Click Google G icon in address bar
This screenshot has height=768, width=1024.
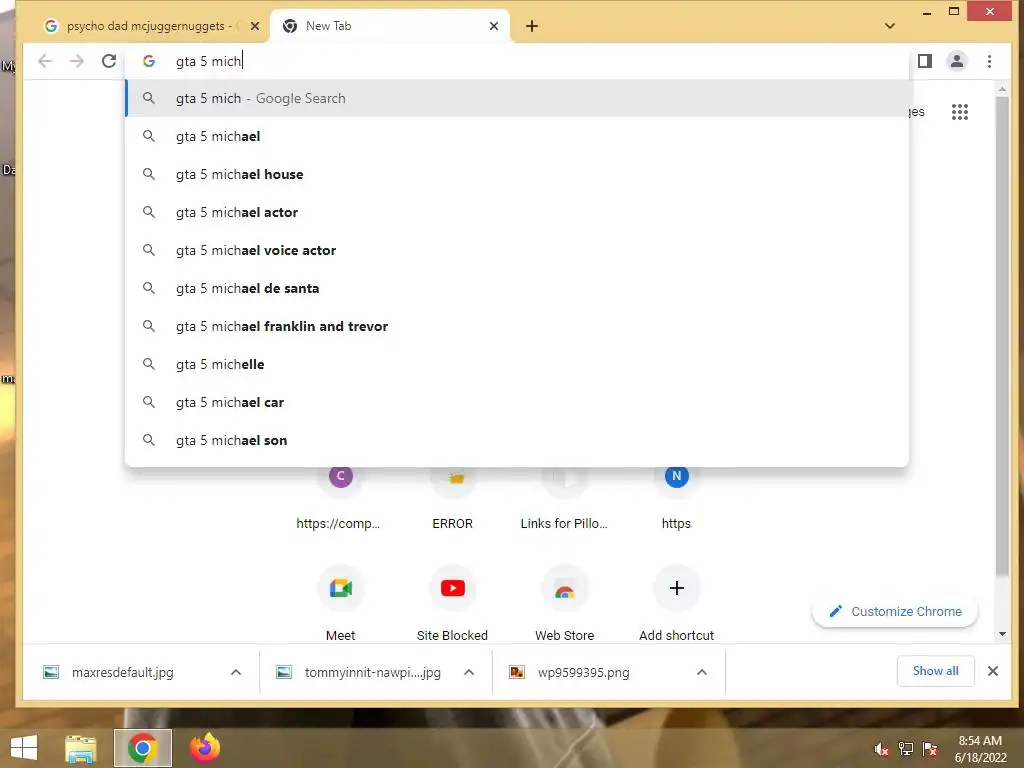click(x=149, y=61)
